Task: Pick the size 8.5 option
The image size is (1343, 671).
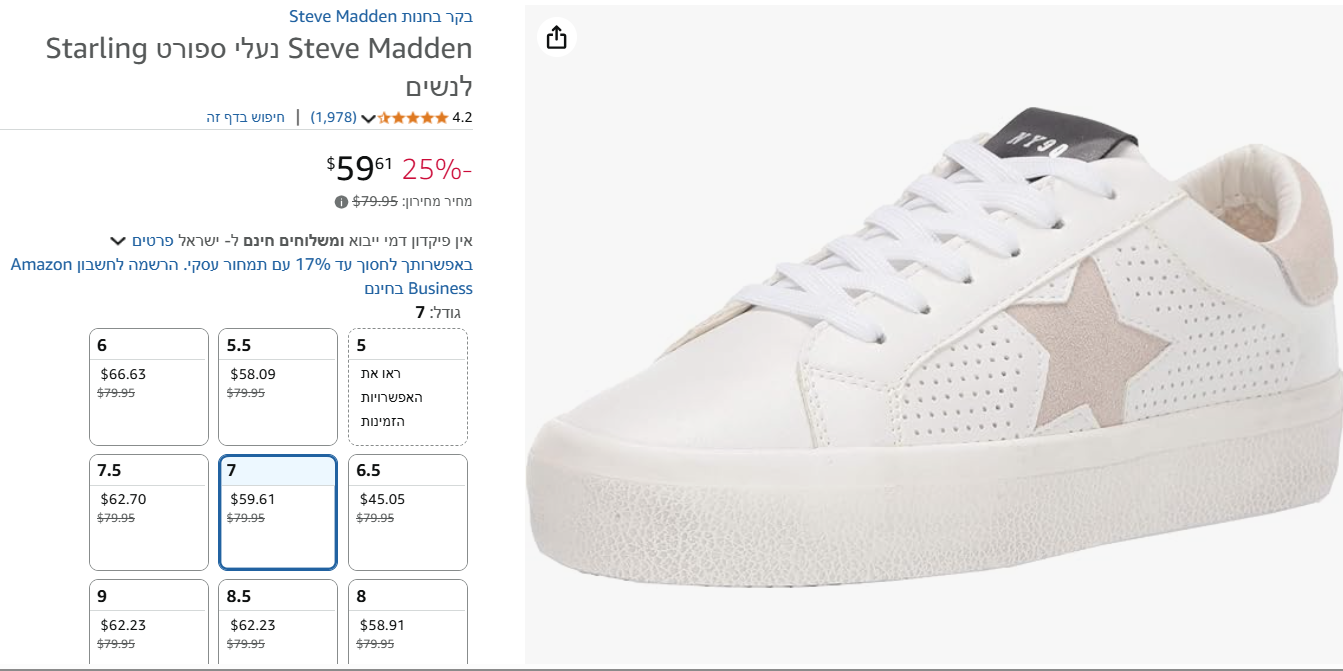Action: point(278,622)
